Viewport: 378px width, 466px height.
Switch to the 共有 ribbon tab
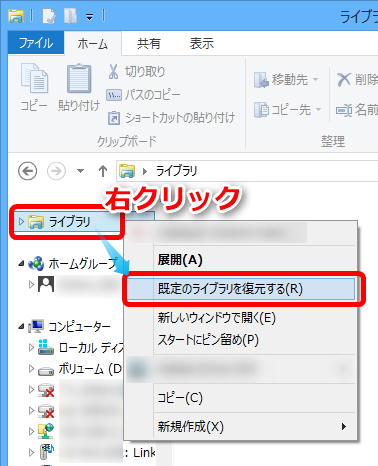tap(149, 44)
